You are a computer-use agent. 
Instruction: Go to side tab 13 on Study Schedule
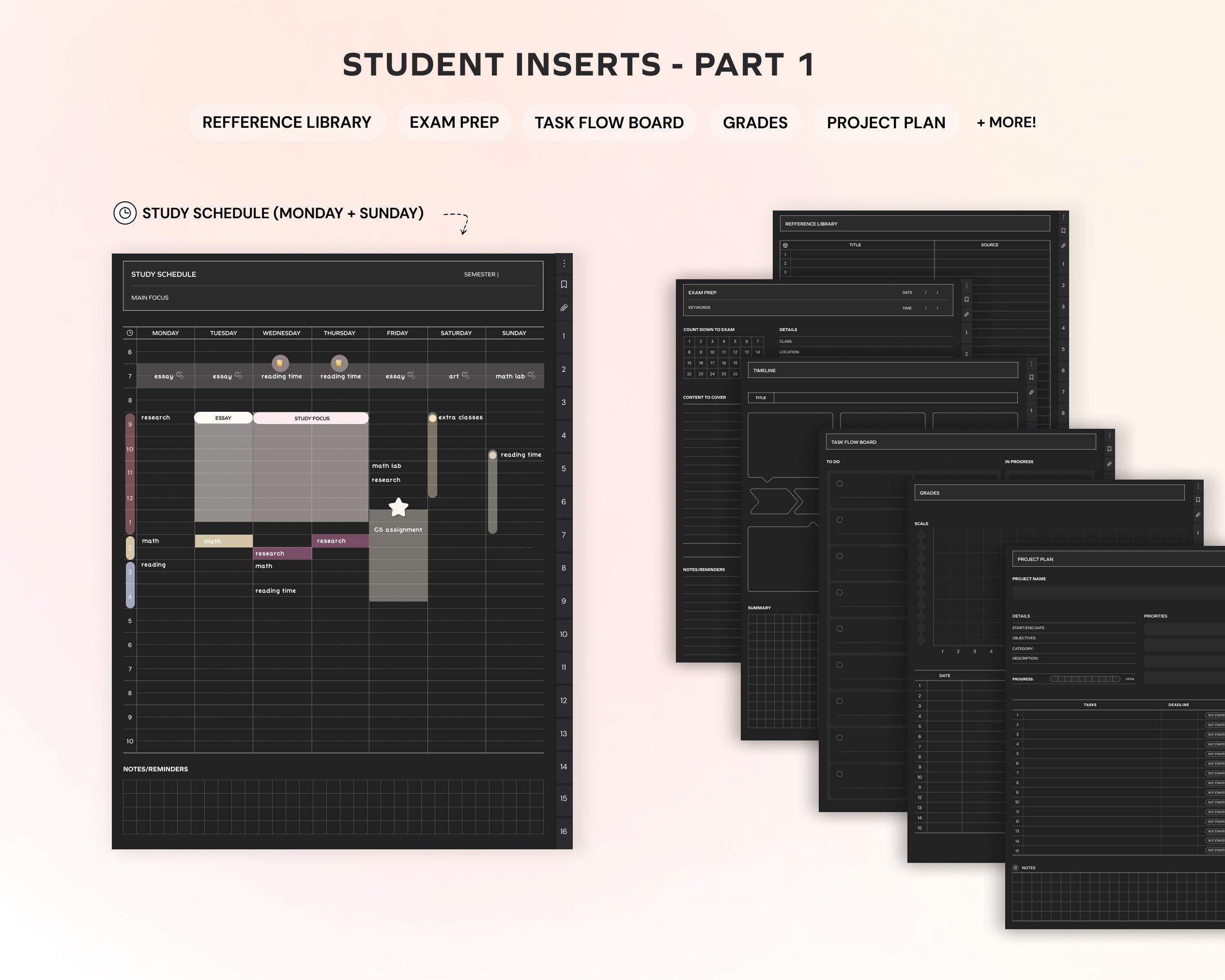coord(564,734)
